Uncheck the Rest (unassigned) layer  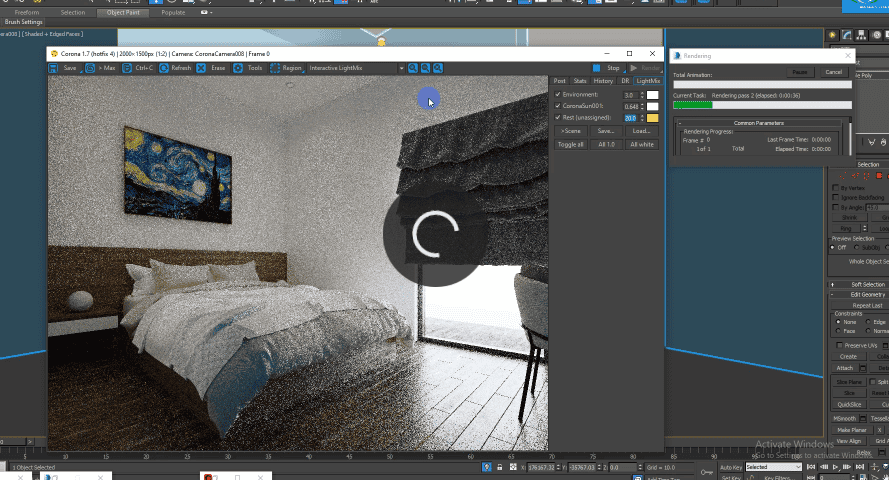click(558, 117)
